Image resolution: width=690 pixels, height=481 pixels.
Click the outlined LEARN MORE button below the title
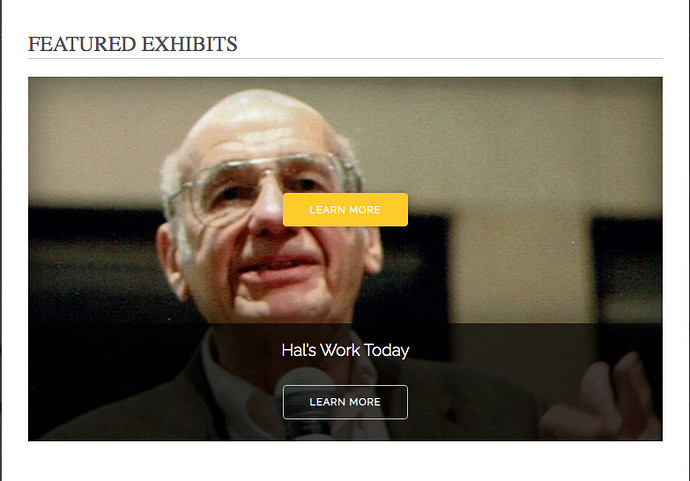(x=345, y=402)
